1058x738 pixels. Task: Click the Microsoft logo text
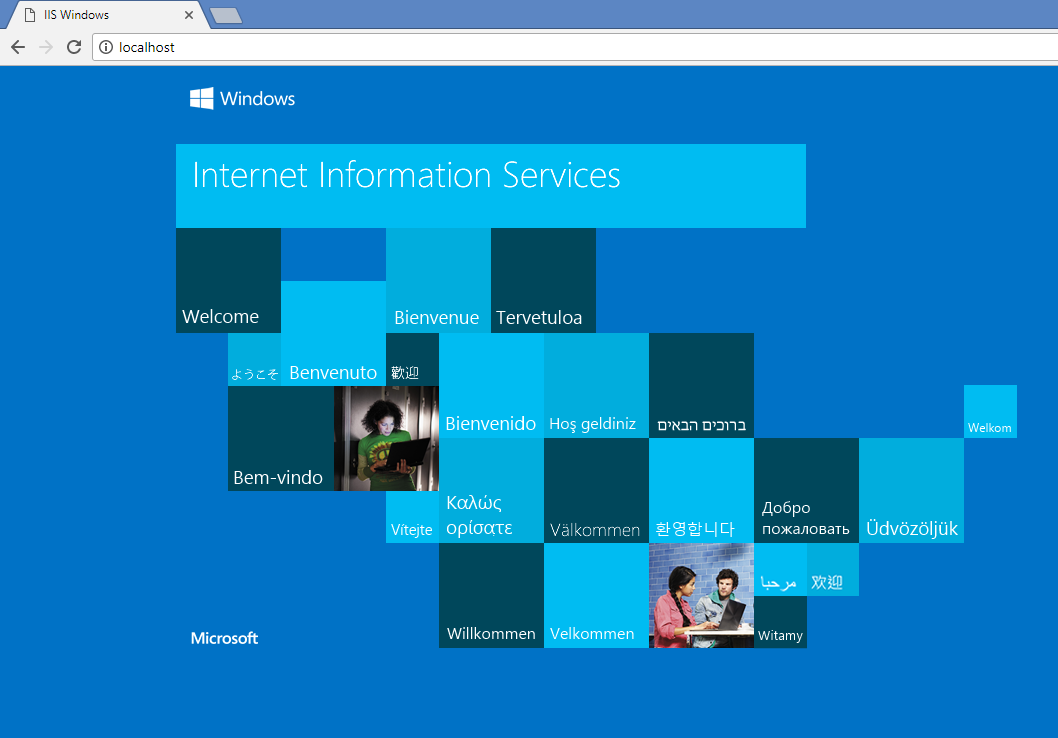point(224,638)
